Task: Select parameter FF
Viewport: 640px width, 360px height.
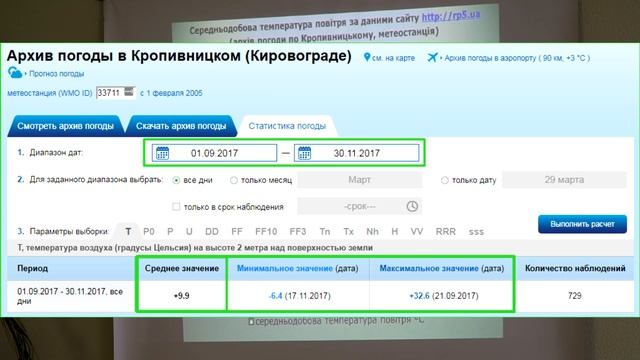Action: point(237,231)
